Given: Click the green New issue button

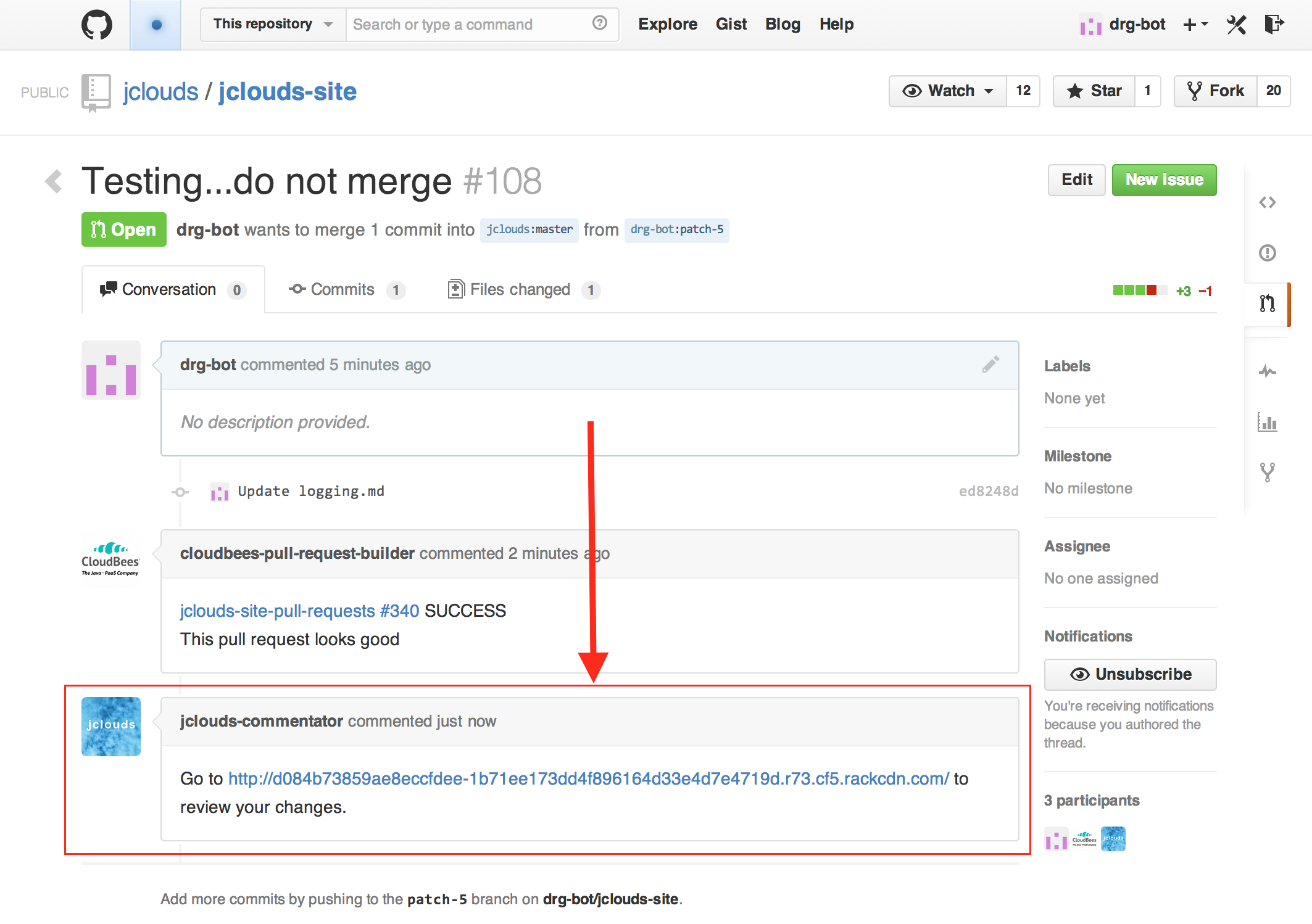Looking at the screenshot, I should [x=1164, y=180].
